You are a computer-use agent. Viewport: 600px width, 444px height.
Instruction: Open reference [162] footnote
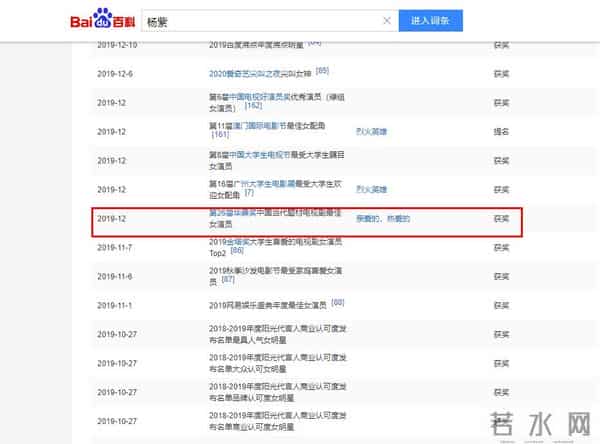pyautogui.click(x=253, y=105)
